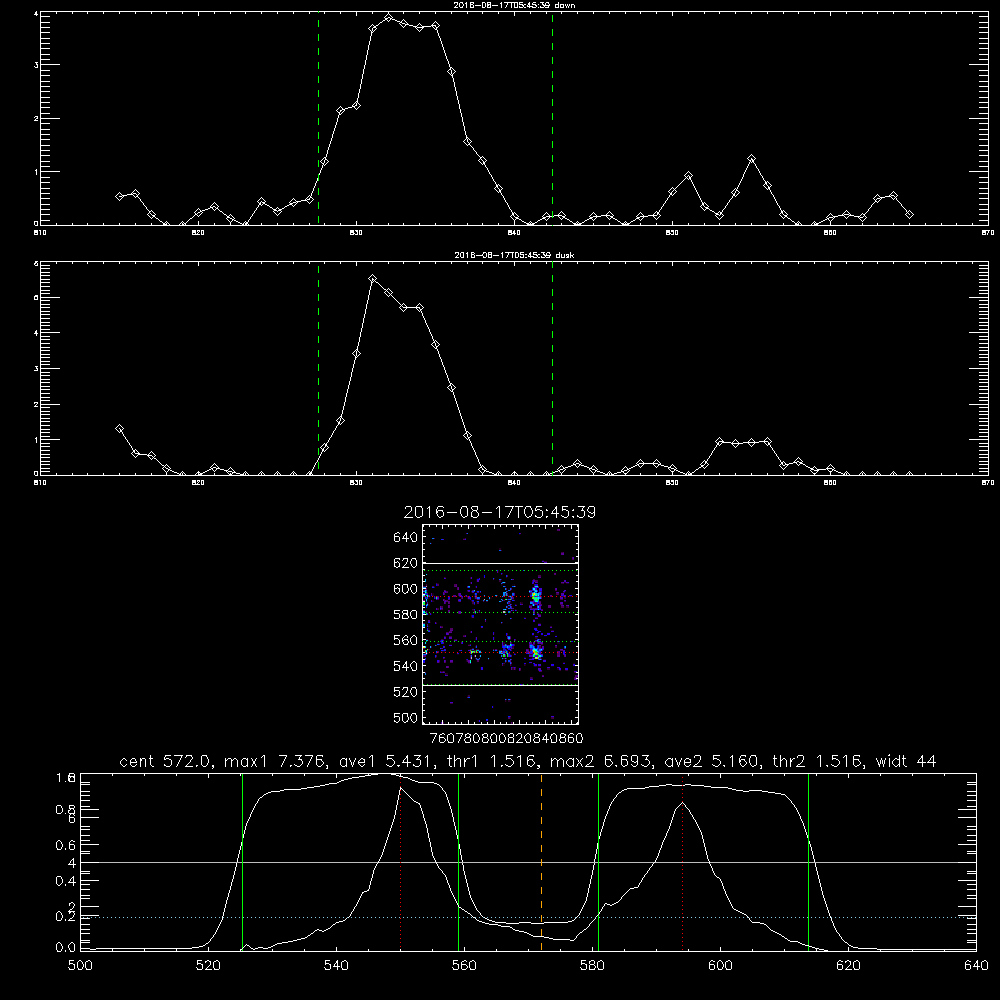Click heat map y-axis label "640"
The width and height of the screenshot is (1000, 1000).
tap(406, 537)
